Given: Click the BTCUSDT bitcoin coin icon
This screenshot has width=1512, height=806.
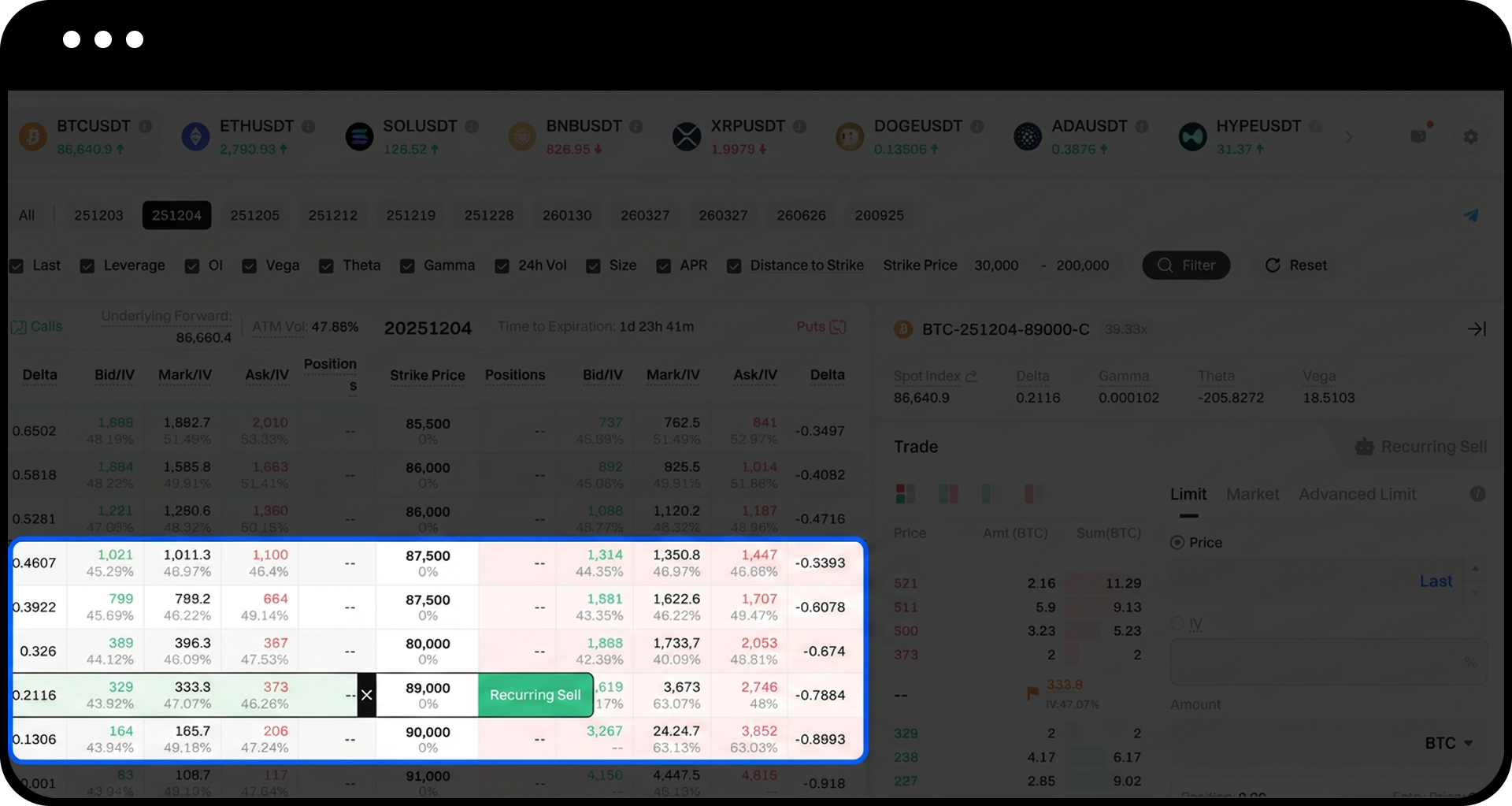Looking at the screenshot, I should (33, 137).
